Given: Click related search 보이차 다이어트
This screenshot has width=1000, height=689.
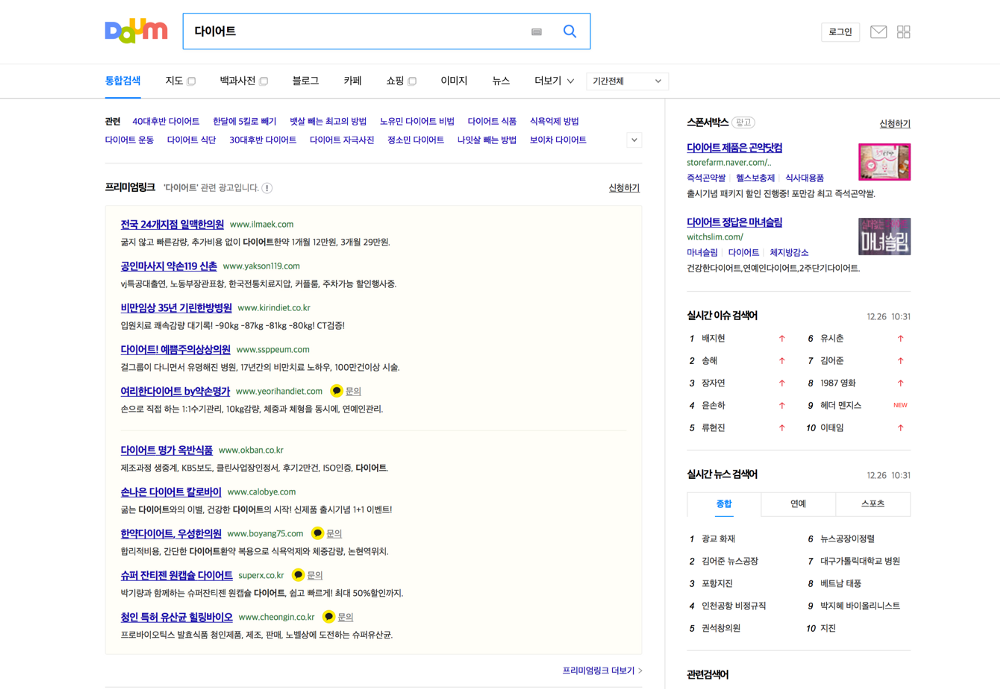Looking at the screenshot, I should pos(558,140).
